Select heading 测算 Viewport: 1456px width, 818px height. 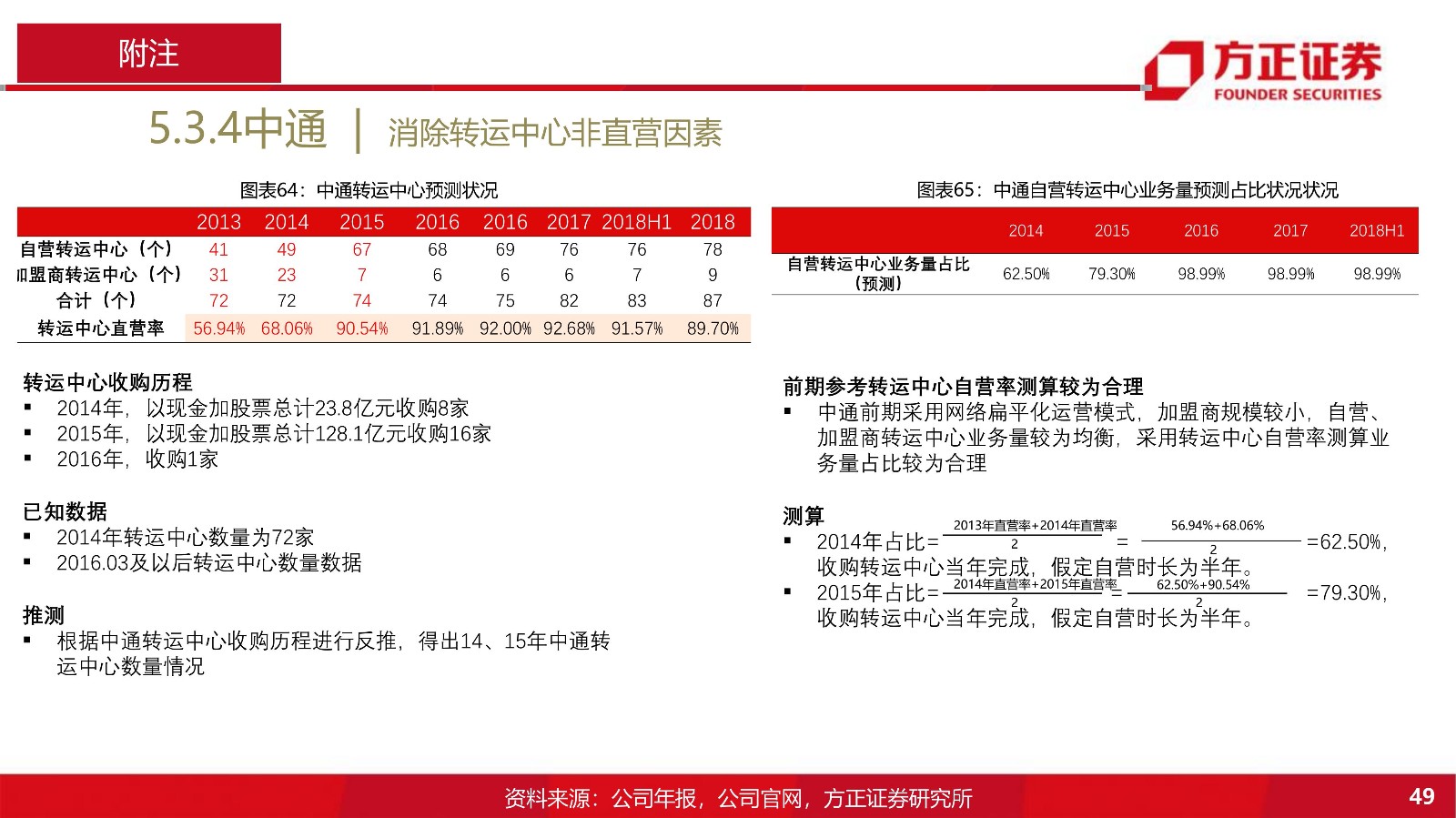(804, 516)
